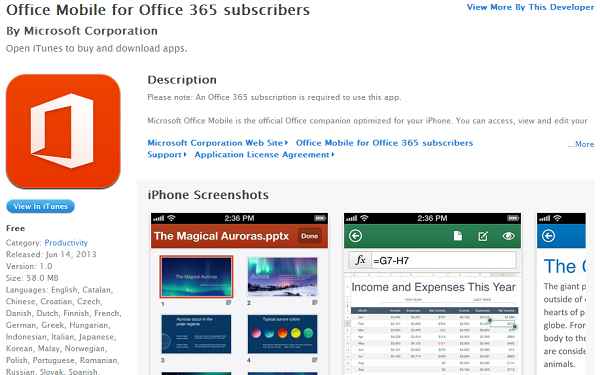600x375 pixels.
Task: Click the signal bars in Excel screenshot
Action: click(x=351, y=218)
